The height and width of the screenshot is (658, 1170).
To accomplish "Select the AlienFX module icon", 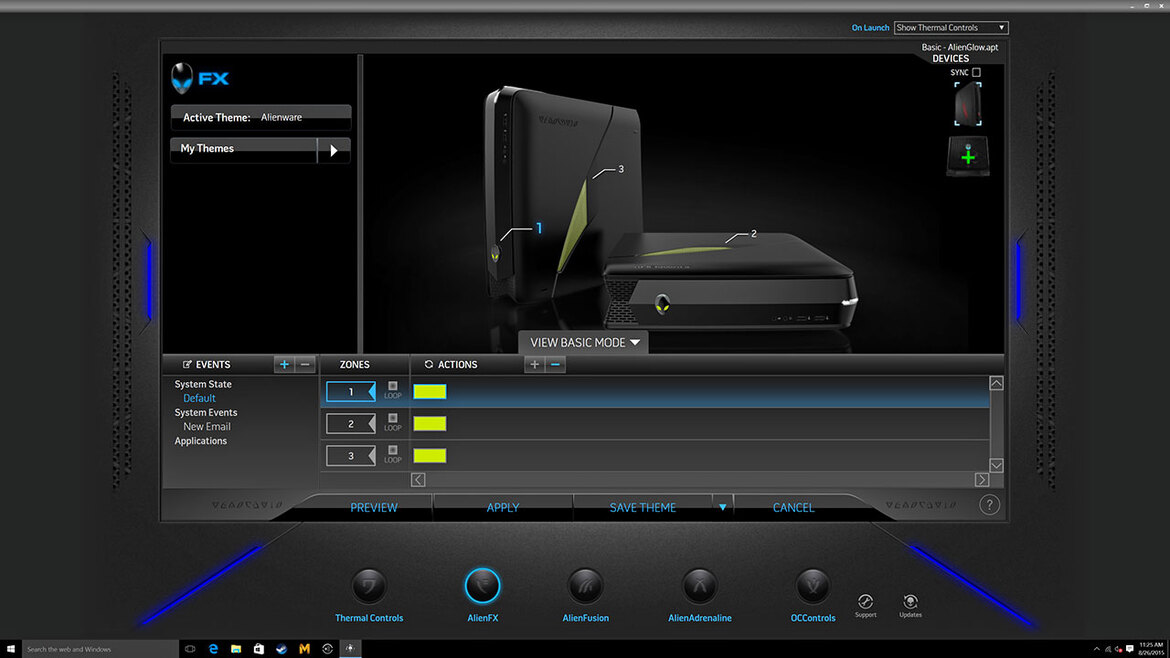I will tap(482, 586).
